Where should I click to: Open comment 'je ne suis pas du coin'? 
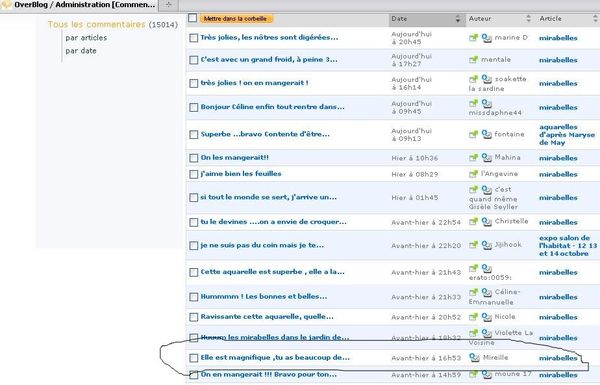click(x=262, y=245)
